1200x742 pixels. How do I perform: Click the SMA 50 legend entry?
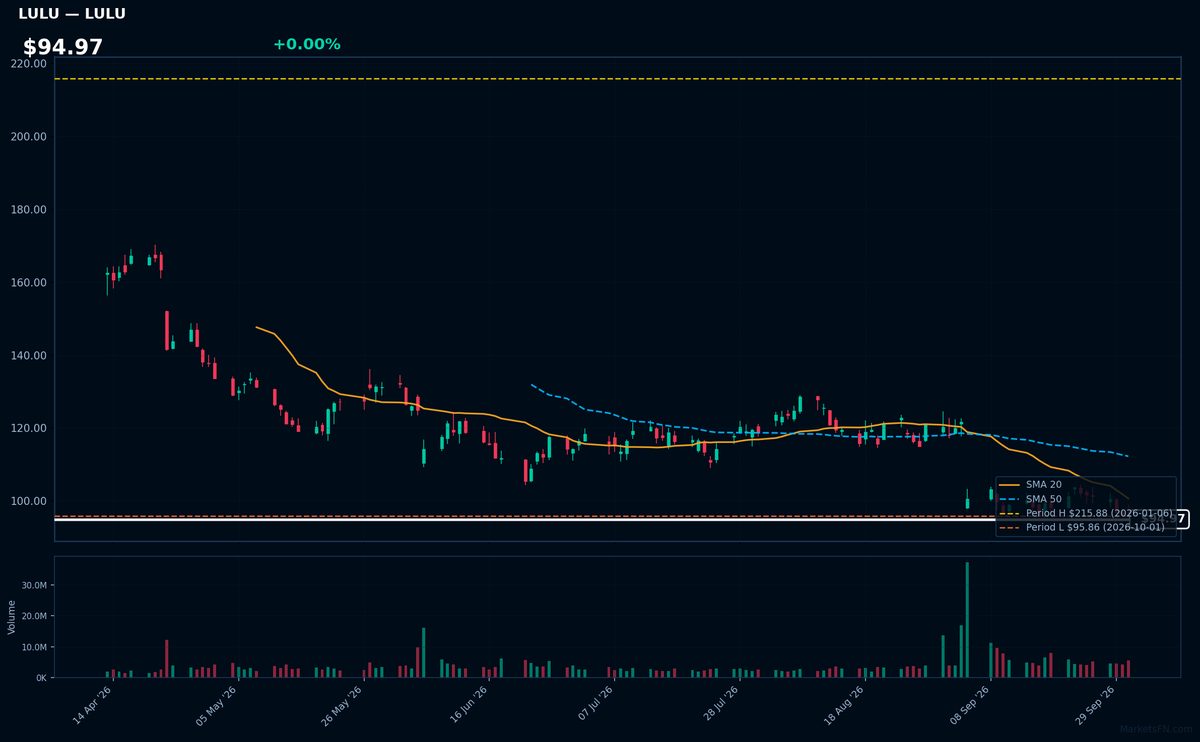[x=1031, y=499]
